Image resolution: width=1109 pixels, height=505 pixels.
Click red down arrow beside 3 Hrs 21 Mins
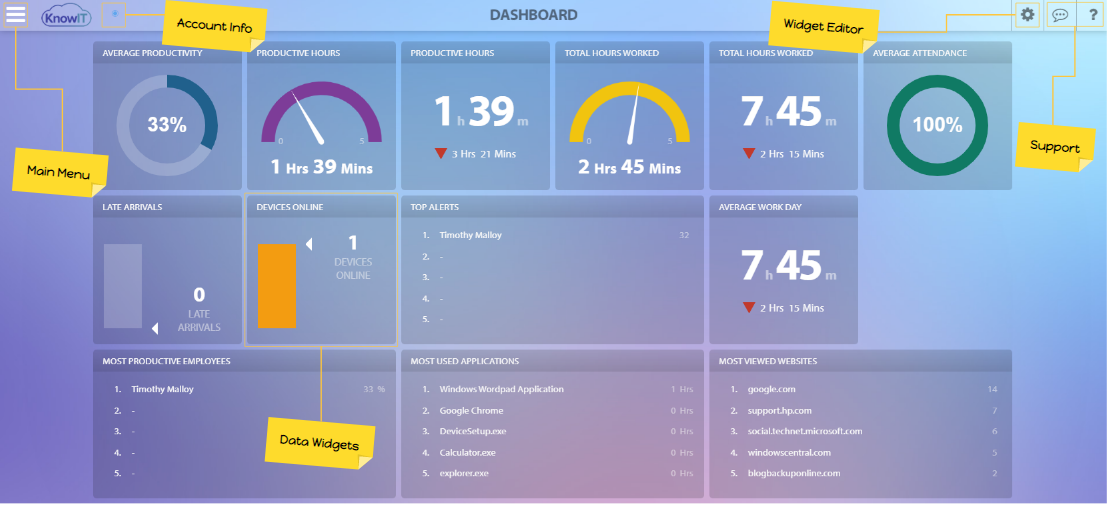tap(441, 153)
